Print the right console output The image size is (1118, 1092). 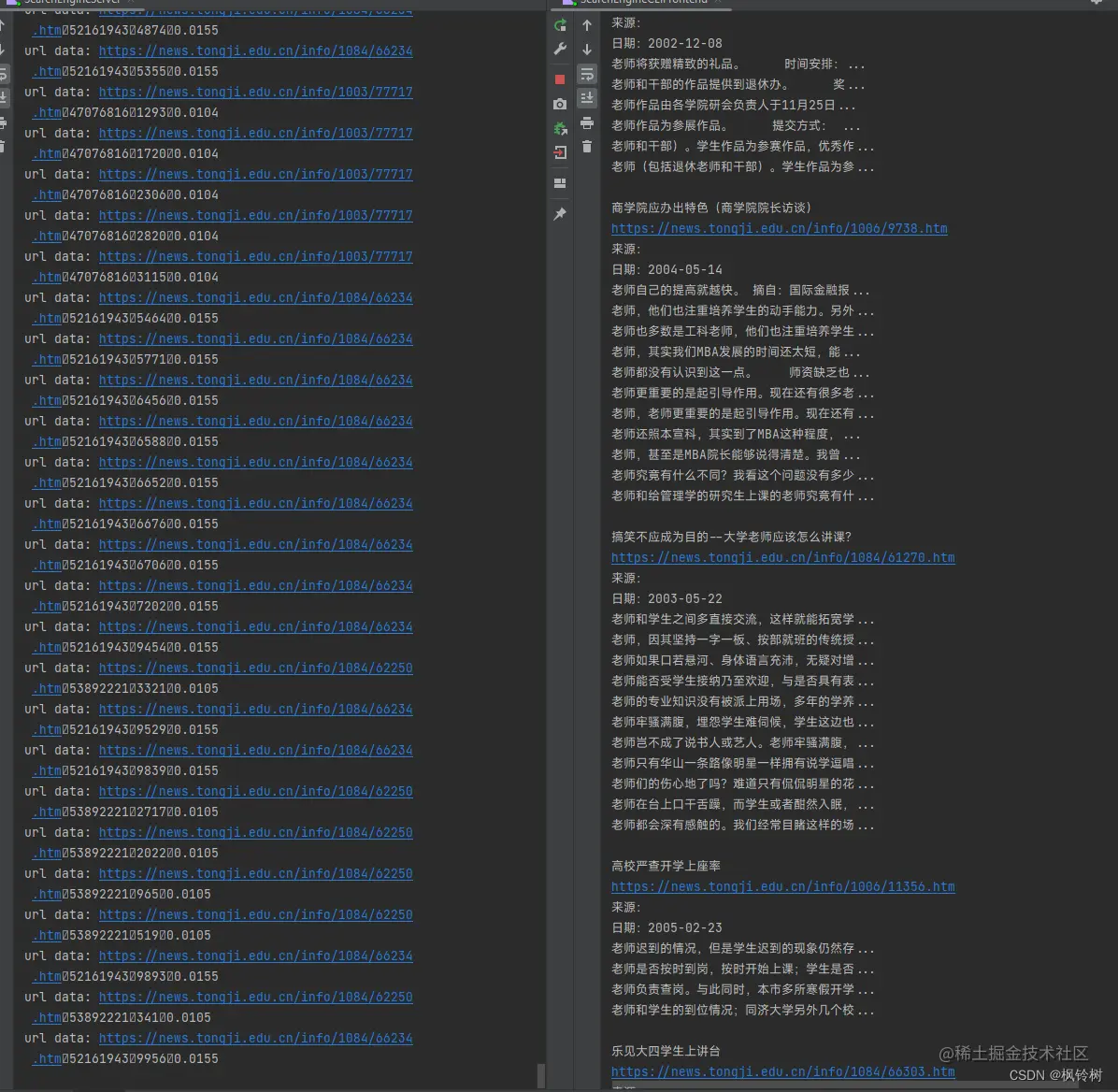[x=587, y=122]
